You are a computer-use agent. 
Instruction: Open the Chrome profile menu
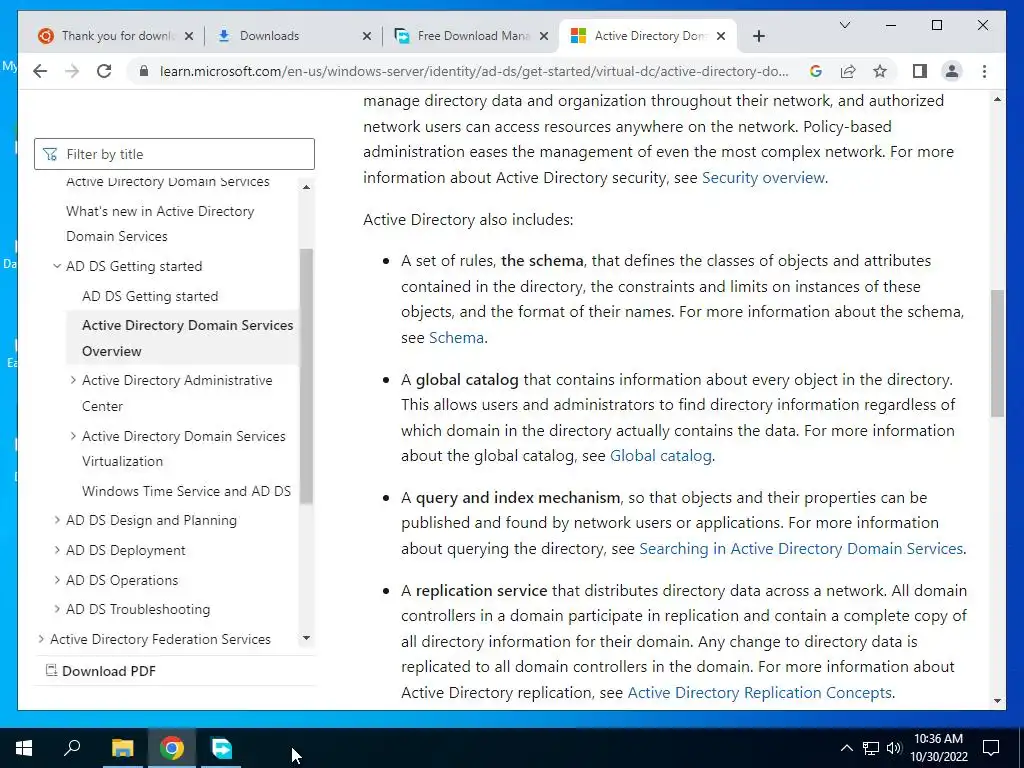click(952, 71)
